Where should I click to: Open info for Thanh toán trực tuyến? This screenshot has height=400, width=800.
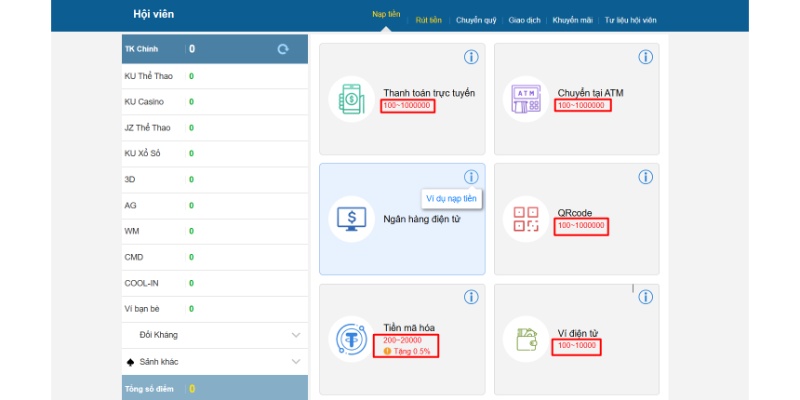coord(471,57)
